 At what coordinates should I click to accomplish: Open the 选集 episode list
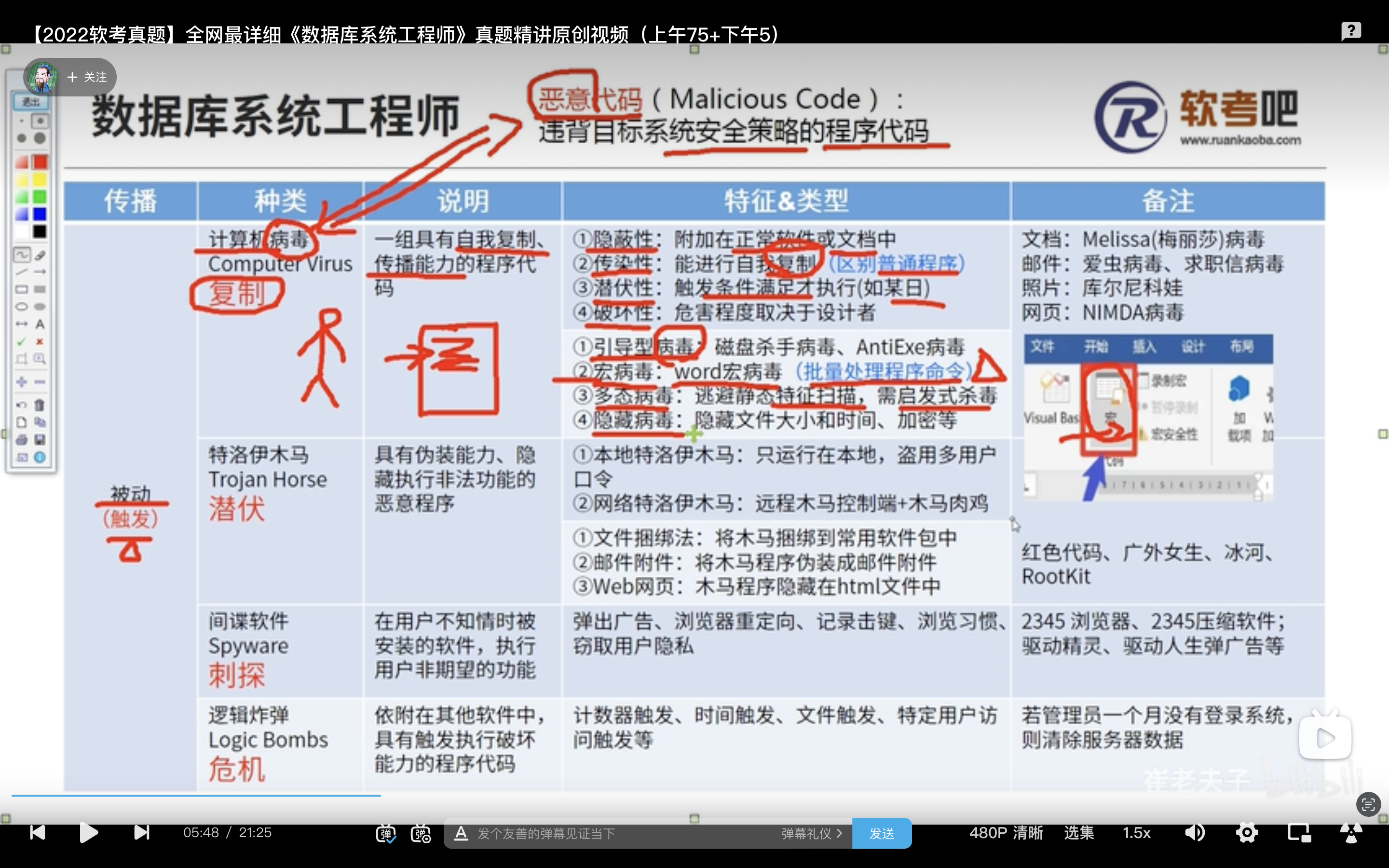tap(1079, 833)
